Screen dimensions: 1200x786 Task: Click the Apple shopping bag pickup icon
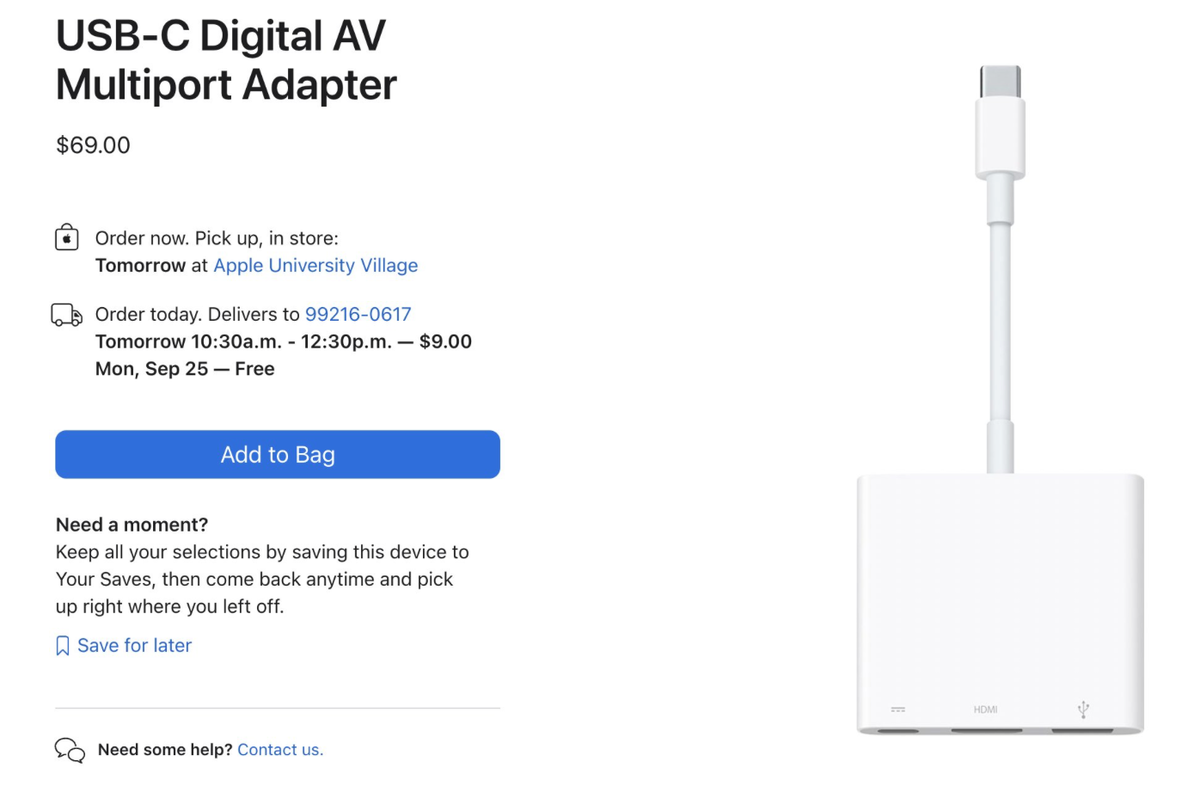(67, 238)
